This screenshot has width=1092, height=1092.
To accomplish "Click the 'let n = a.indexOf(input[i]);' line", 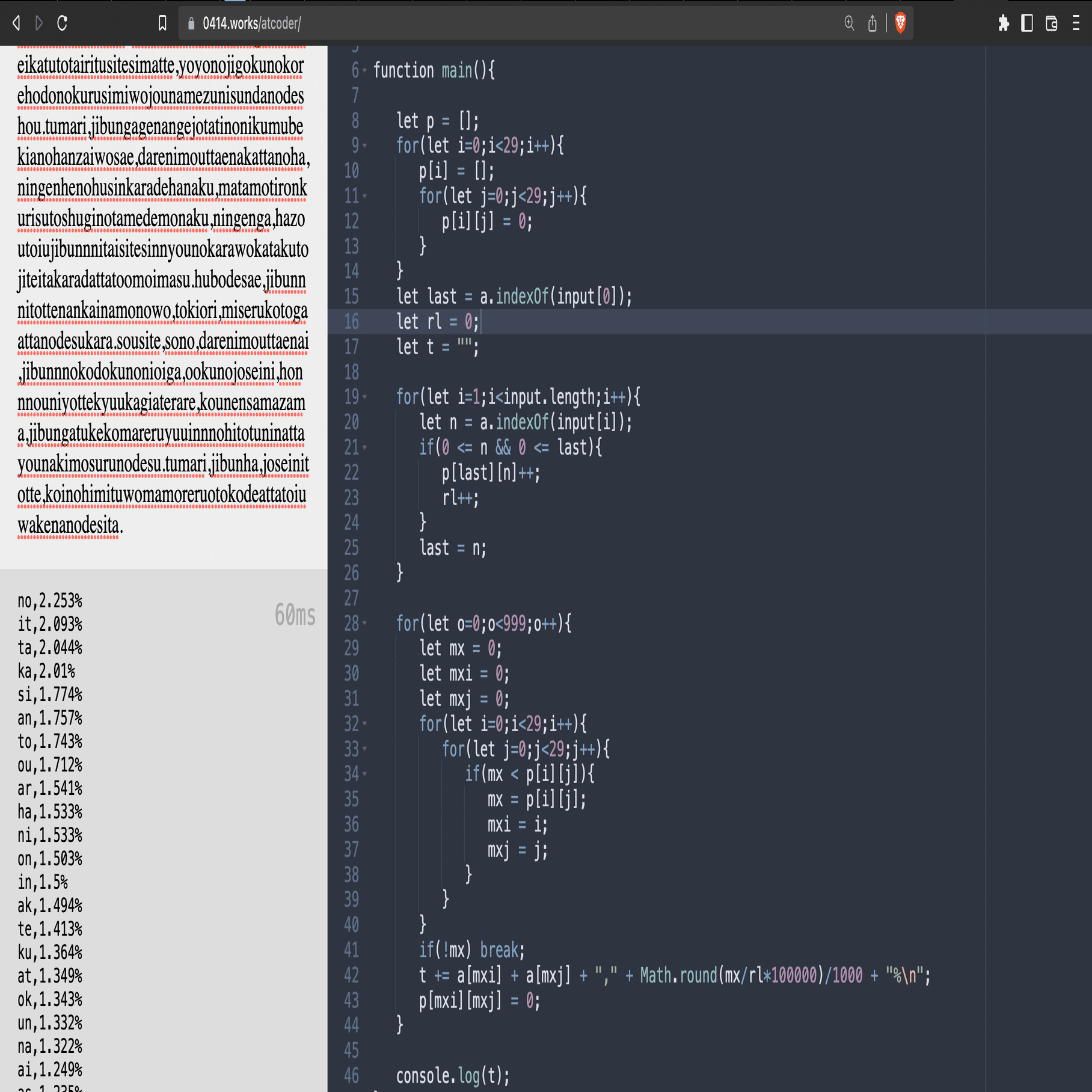I will 526,422.
